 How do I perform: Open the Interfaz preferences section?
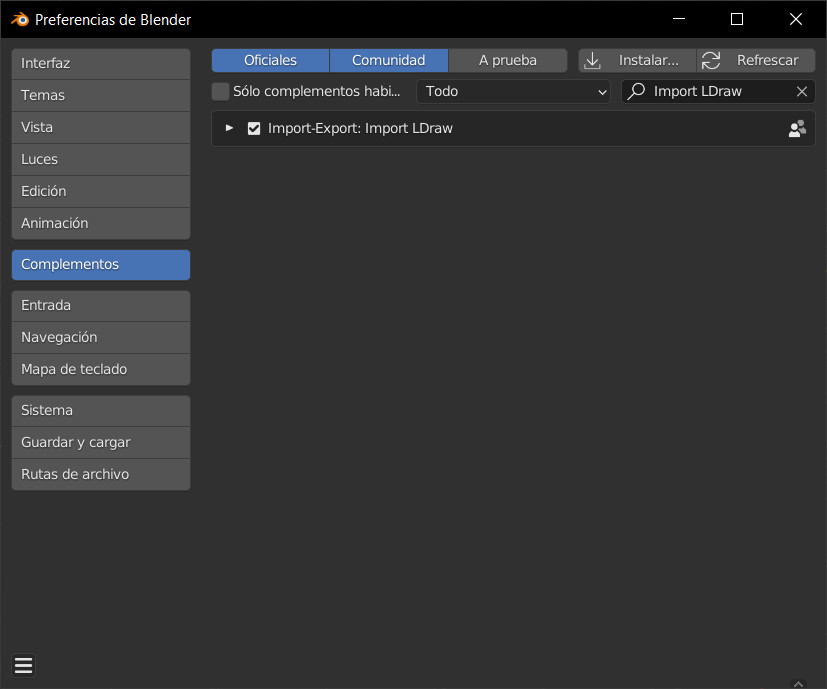tap(101, 64)
